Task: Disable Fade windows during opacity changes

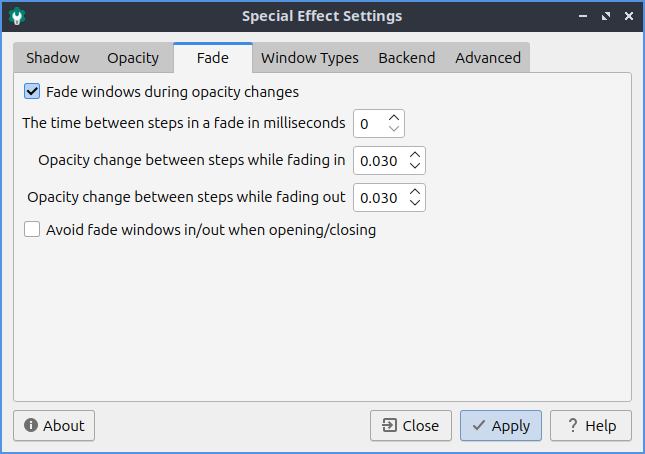Action: [32, 92]
